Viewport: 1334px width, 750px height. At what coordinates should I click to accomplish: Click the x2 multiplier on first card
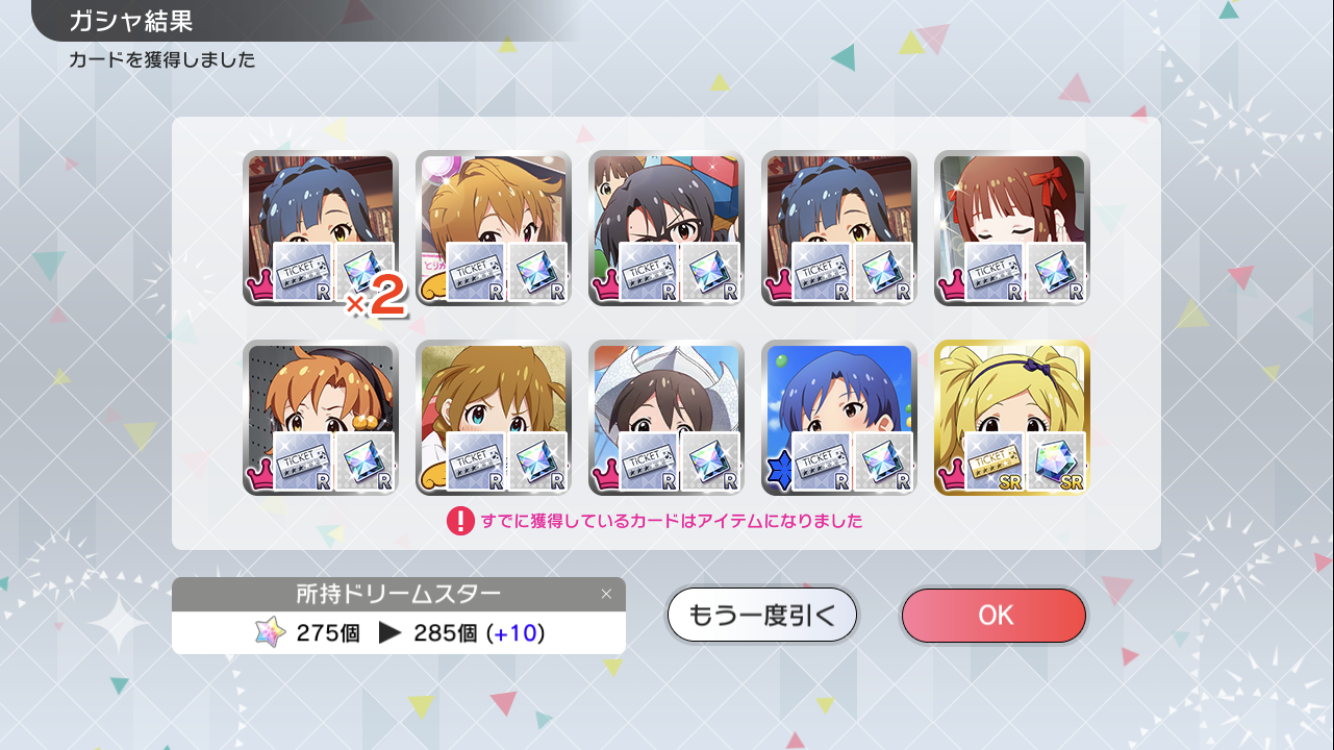376,297
